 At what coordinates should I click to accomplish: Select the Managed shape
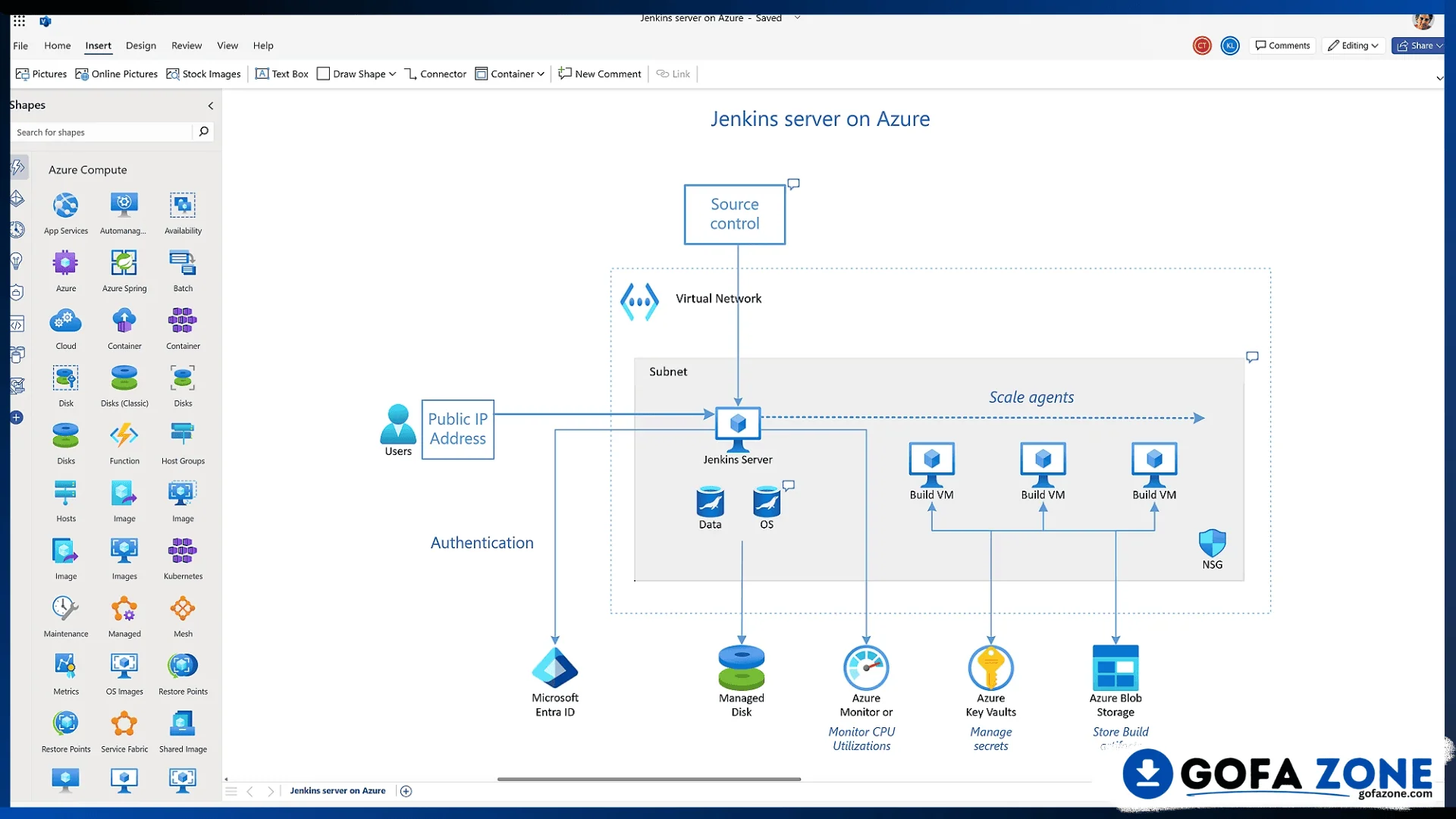point(124,616)
